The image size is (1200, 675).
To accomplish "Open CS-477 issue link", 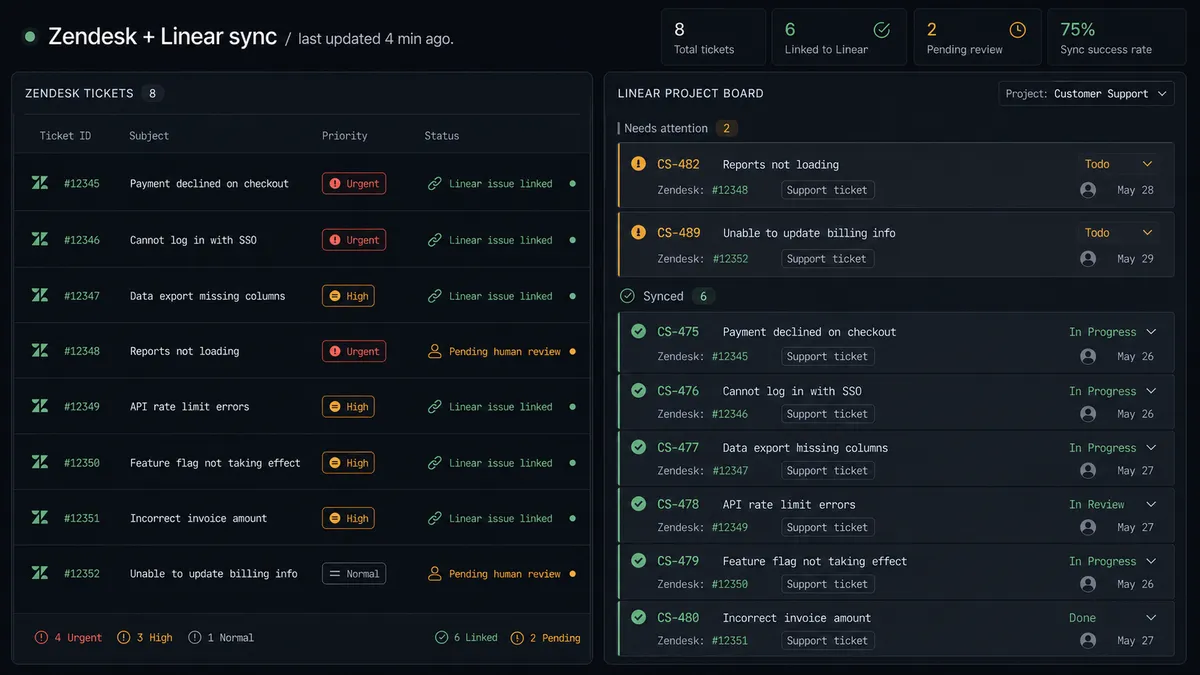I will tap(678, 448).
